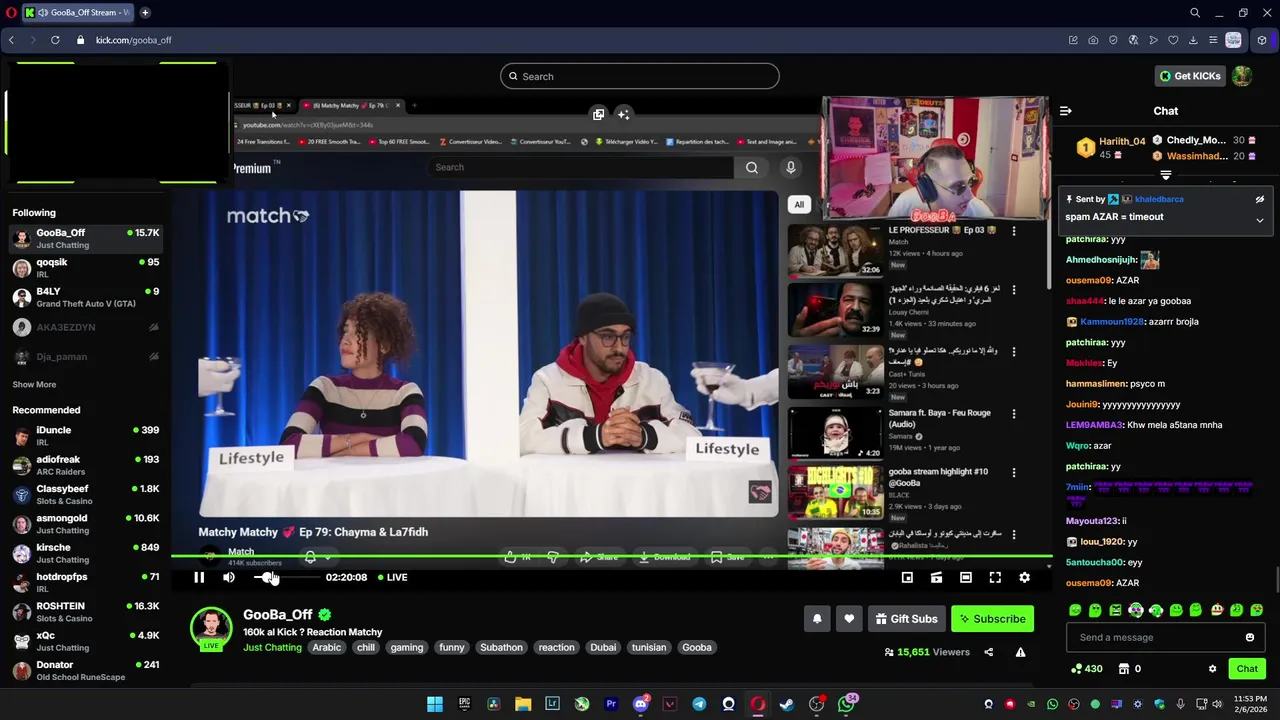Enter fullscreen mode on the player

[995, 577]
